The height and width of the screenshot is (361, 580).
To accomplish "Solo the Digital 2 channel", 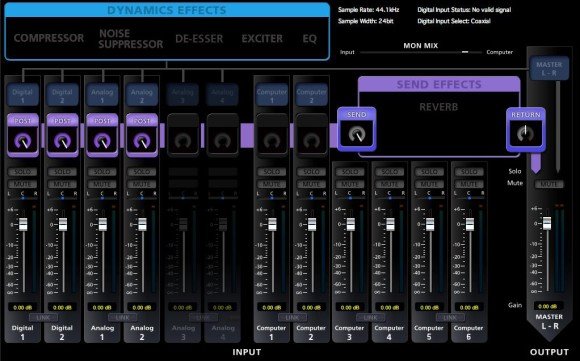I will coord(63,172).
